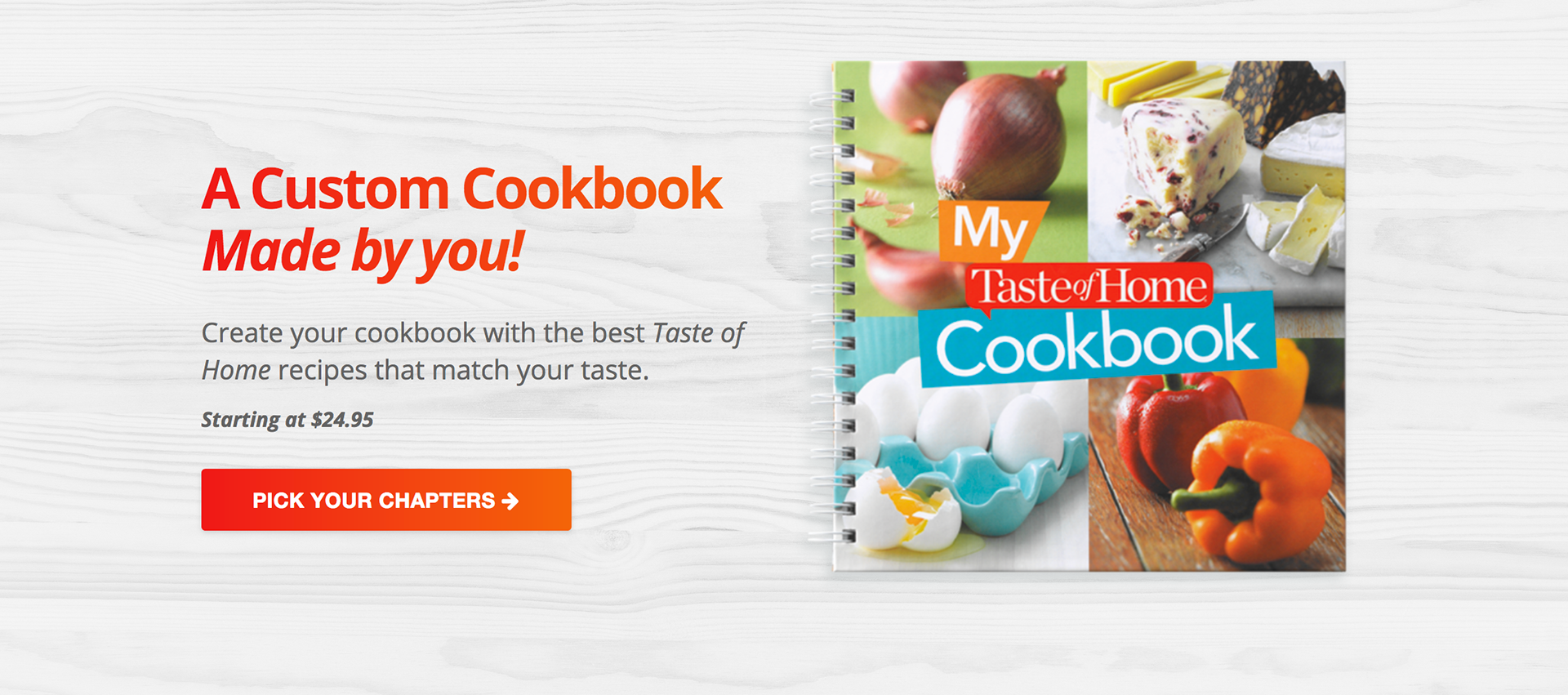Click the 'A Custom Cookbook' headline
1568x695 pixels.
click(462, 189)
